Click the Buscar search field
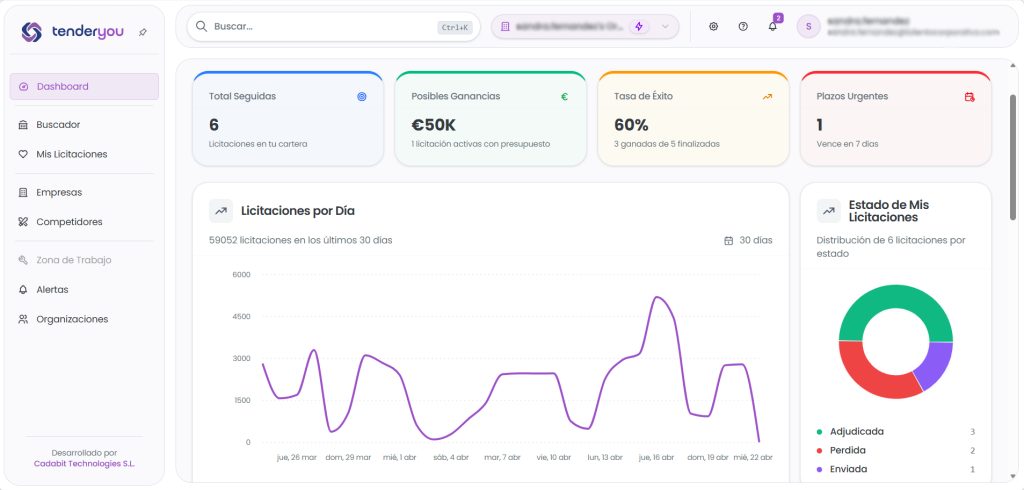This screenshot has width=1024, height=490. tap(320, 27)
